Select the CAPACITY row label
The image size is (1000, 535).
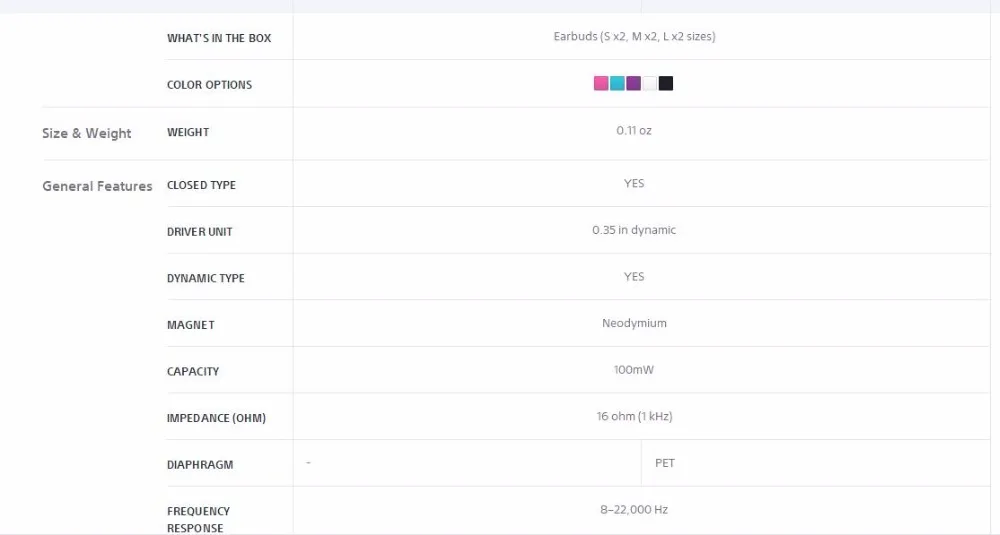[x=193, y=371]
